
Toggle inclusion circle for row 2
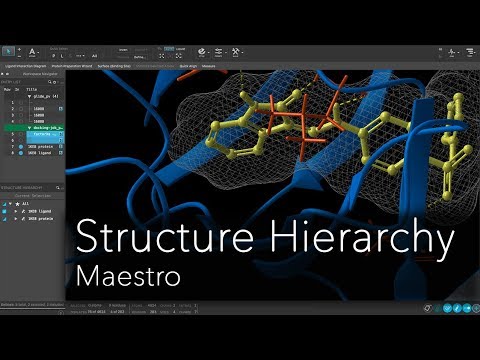[21, 109]
